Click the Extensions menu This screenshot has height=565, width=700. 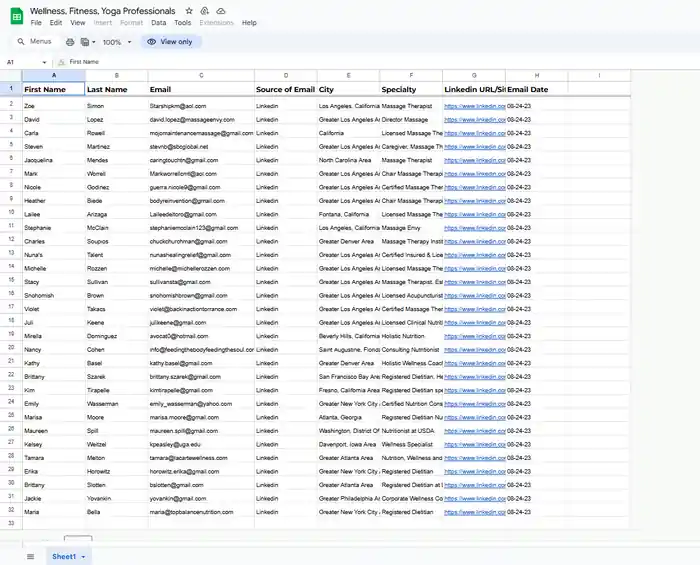[x=217, y=23]
